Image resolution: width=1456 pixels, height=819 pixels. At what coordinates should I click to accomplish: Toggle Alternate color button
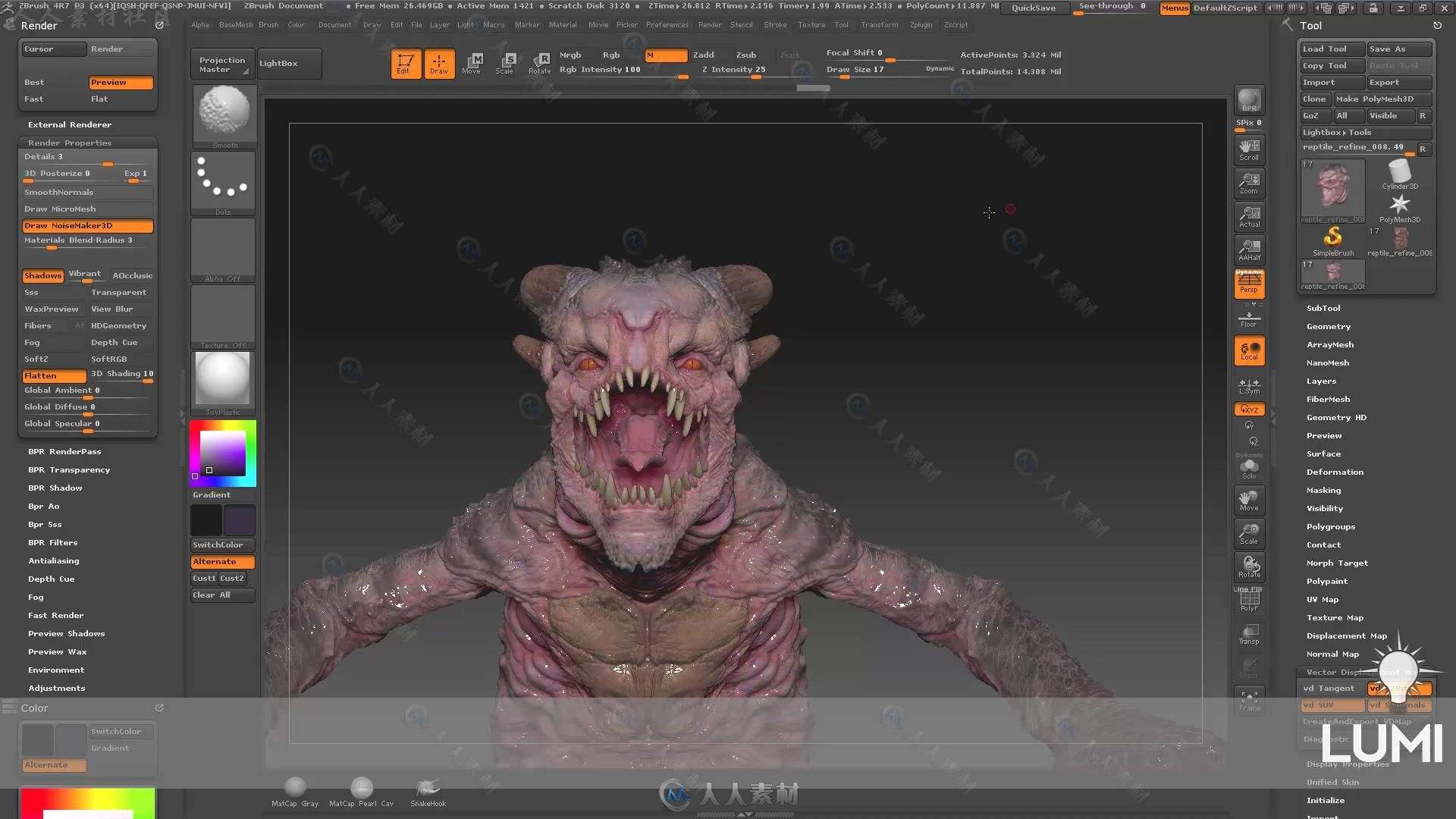[x=222, y=562]
